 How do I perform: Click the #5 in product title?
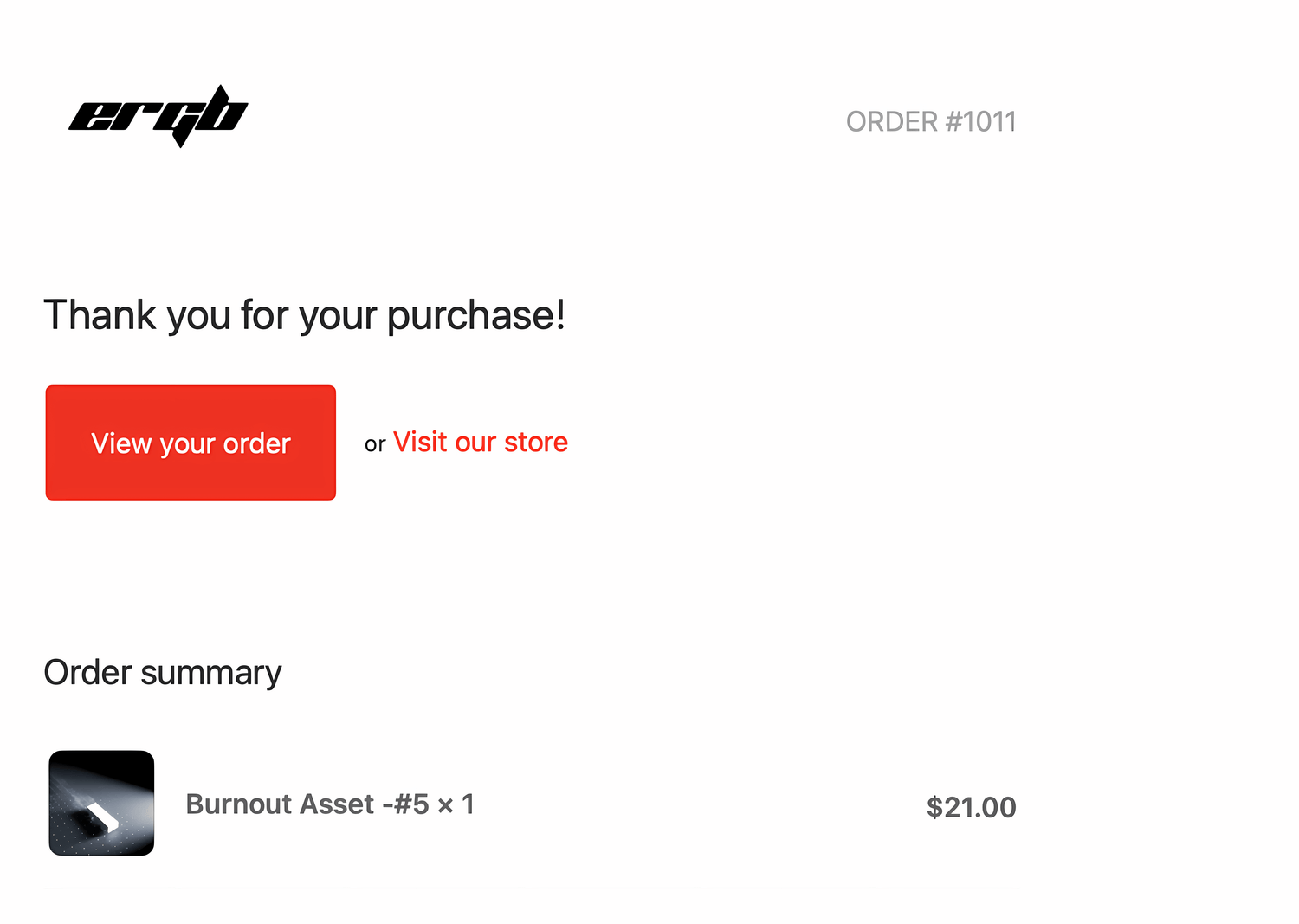(x=411, y=804)
